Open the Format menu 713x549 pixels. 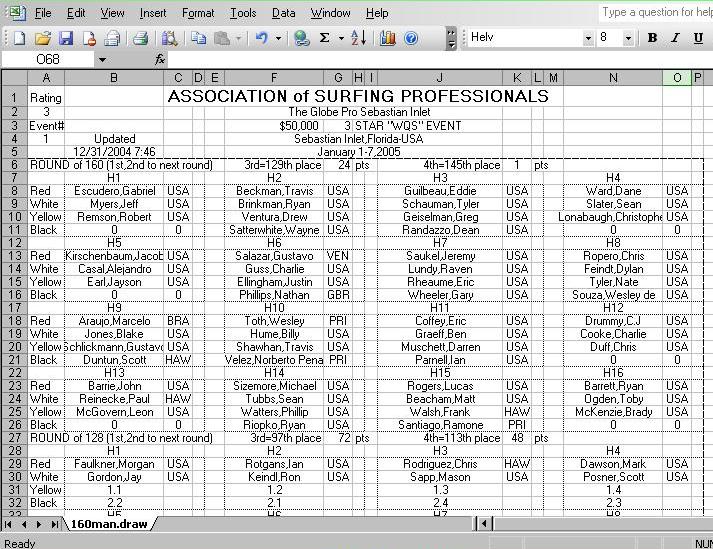[198, 13]
